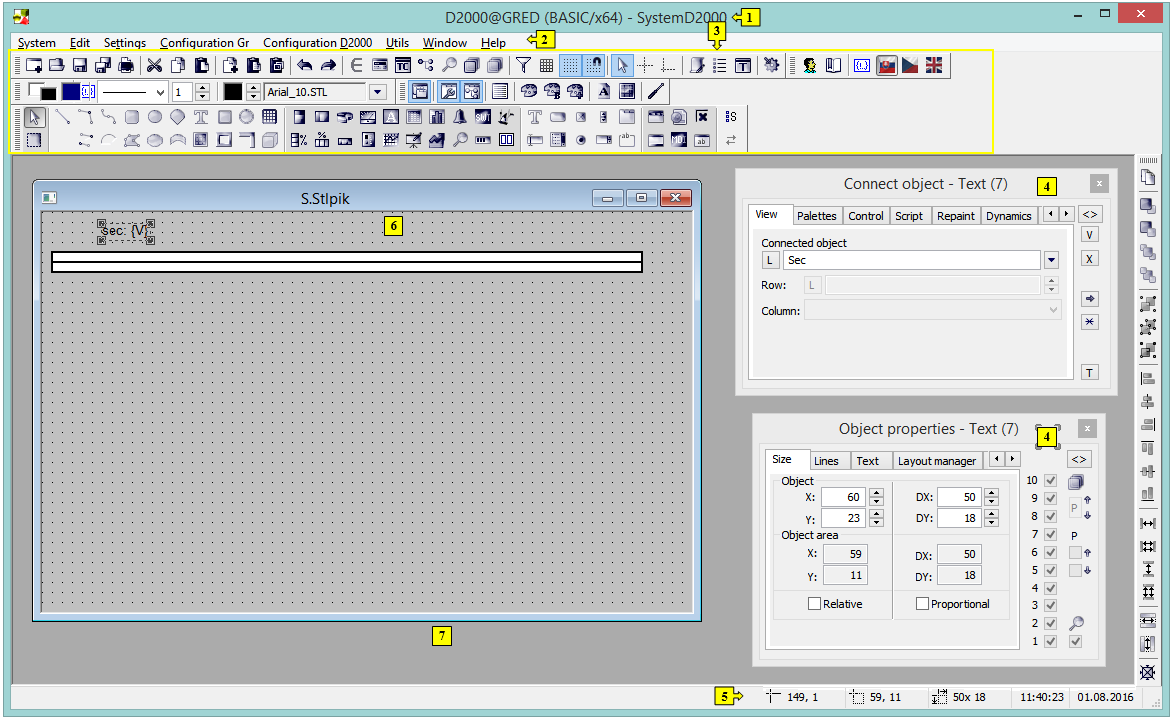
Task: Uncheck layer 10 checkbox
Action: 1050,481
